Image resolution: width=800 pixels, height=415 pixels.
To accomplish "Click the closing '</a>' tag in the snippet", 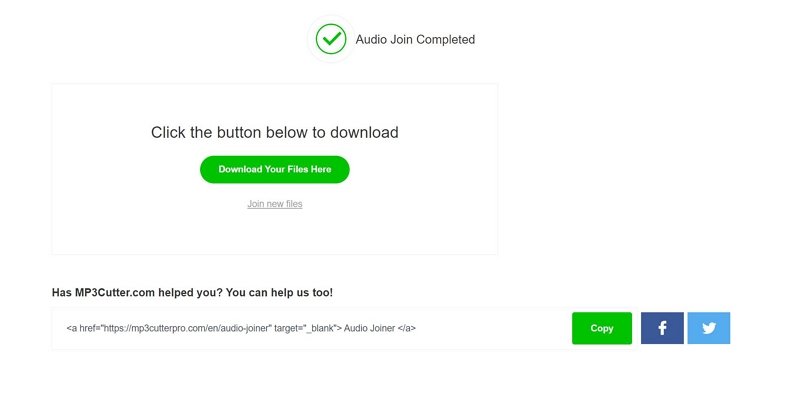I will [407, 328].
